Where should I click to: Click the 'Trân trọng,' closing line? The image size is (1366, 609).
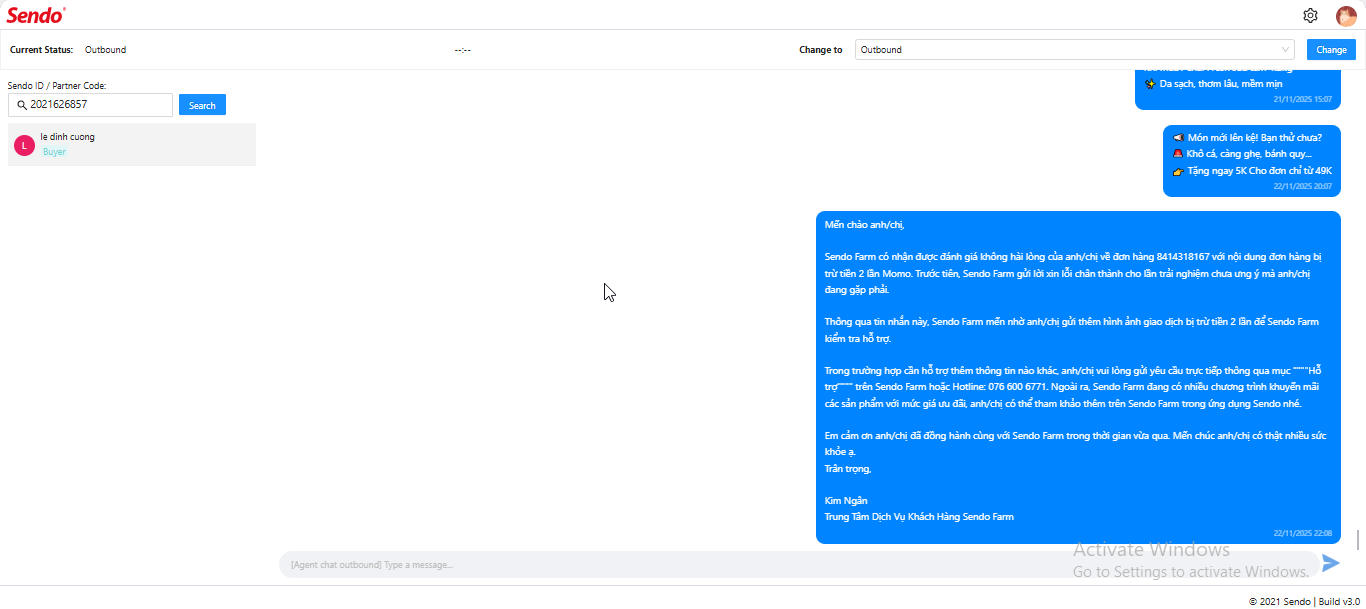coord(848,468)
